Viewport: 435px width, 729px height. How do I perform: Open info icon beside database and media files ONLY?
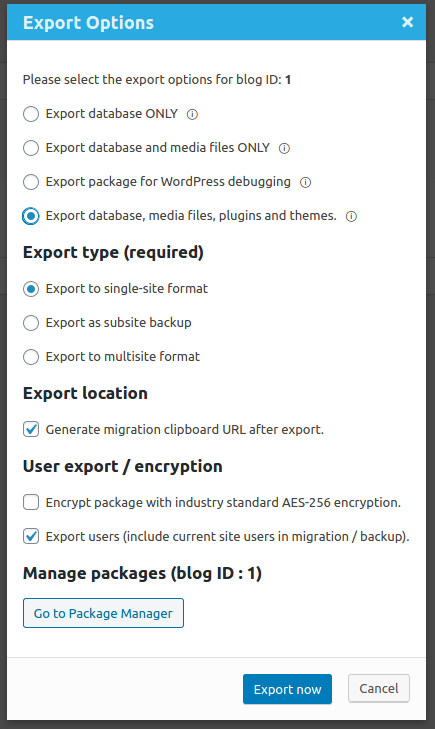click(x=284, y=148)
